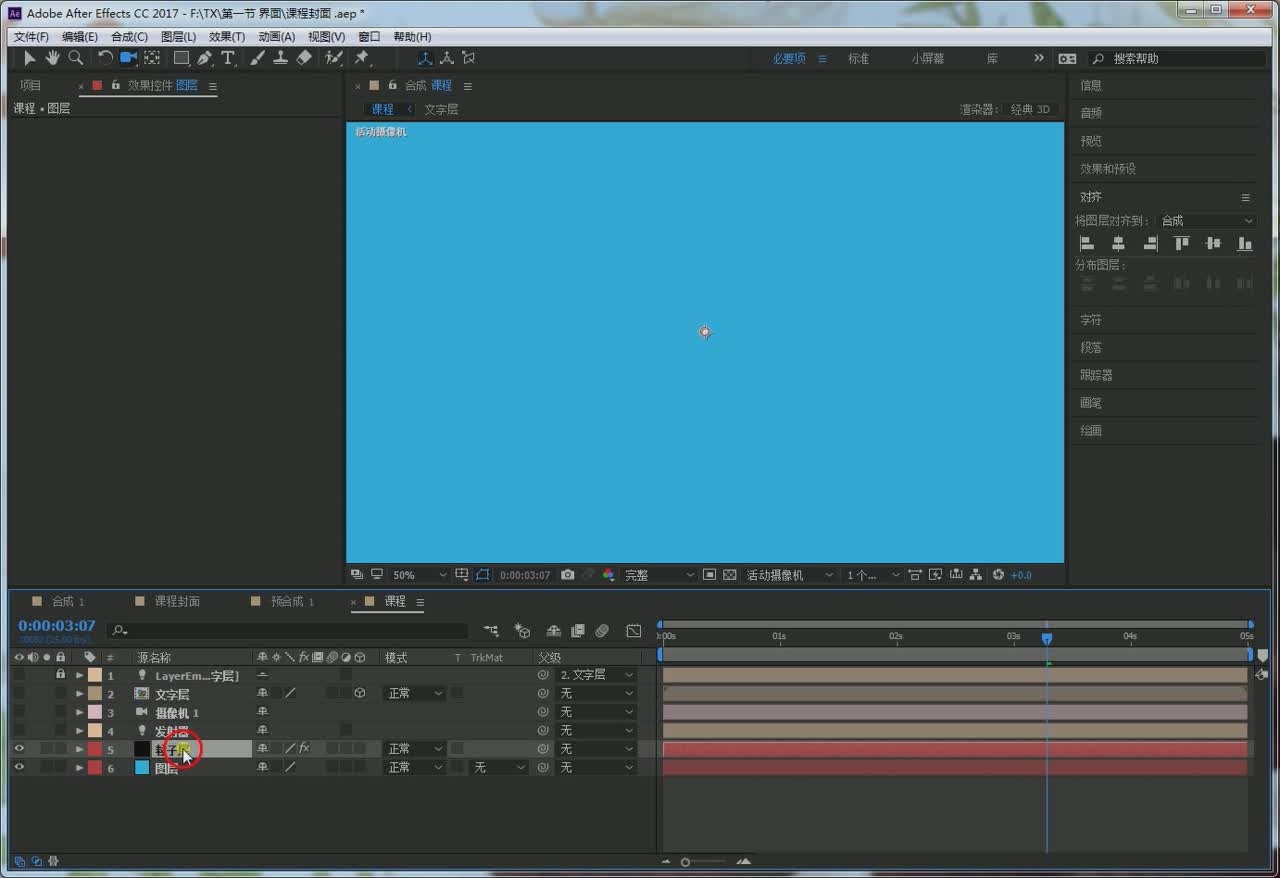Screen dimensions: 1280x878
Task: Toggle mask and shape path visibility
Action: point(483,575)
